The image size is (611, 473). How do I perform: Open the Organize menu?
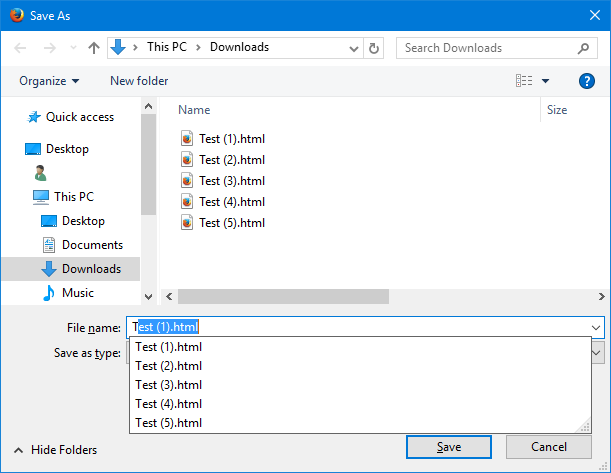[49, 81]
